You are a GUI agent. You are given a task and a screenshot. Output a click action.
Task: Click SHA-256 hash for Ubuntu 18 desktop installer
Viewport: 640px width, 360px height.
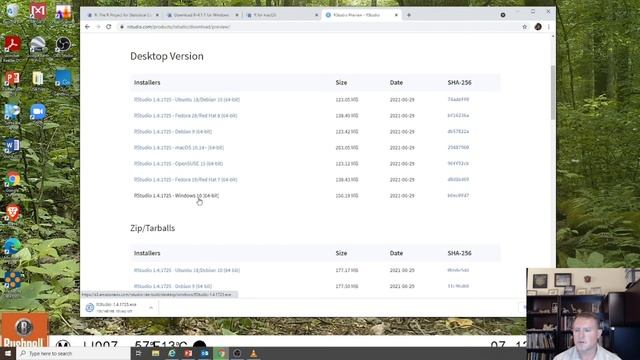point(458,99)
